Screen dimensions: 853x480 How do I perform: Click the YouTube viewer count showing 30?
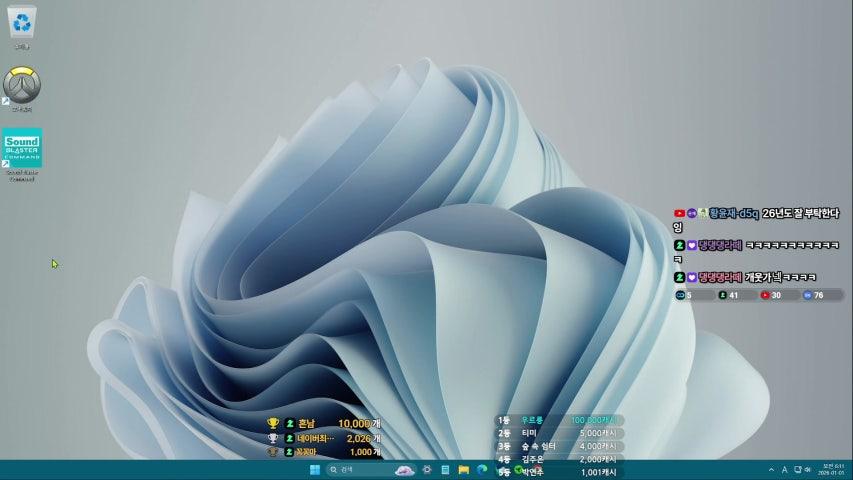771,295
